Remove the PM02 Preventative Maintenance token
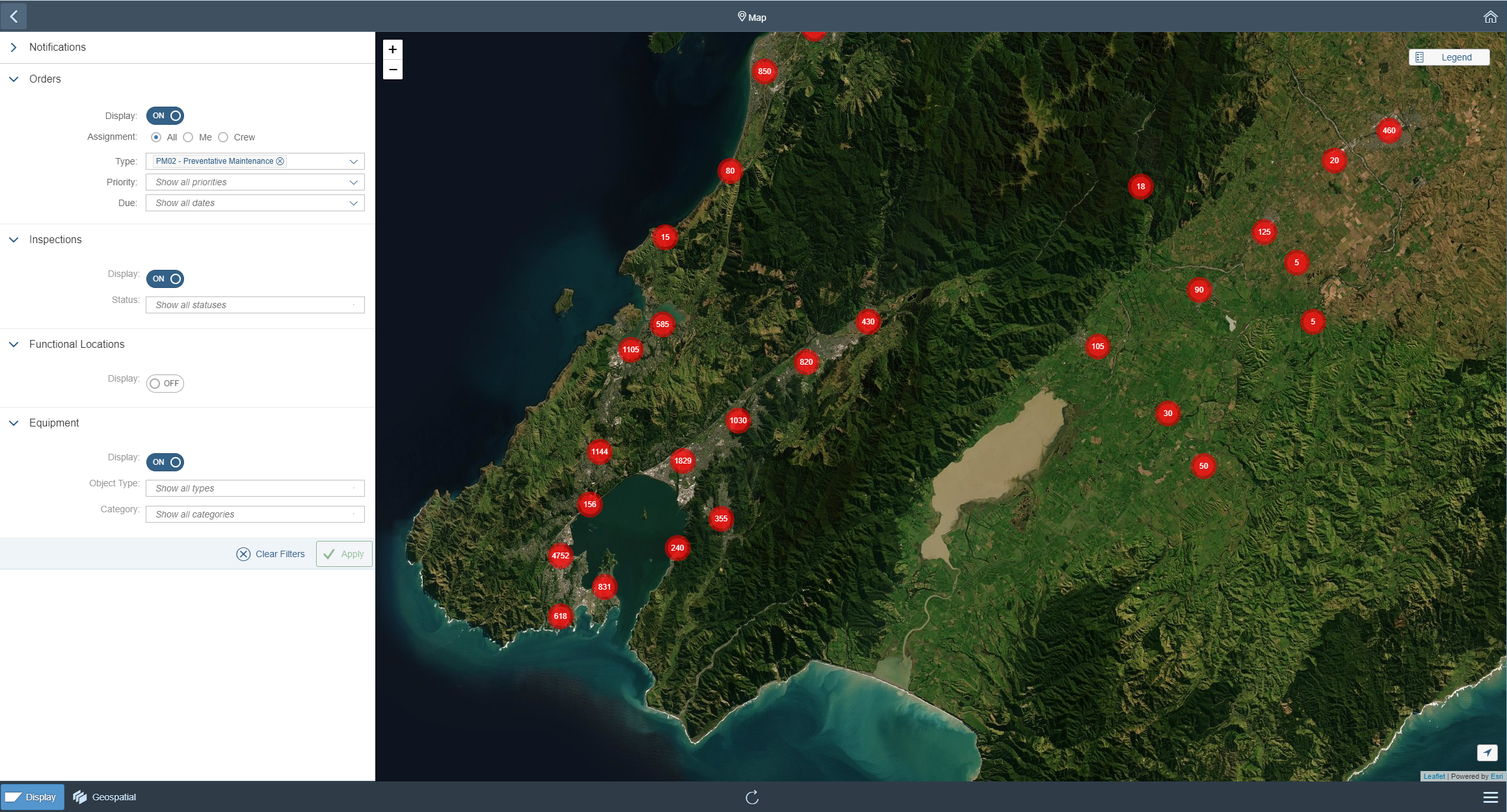Image resolution: width=1507 pixels, height=812 pixels. tap(280, 161)
